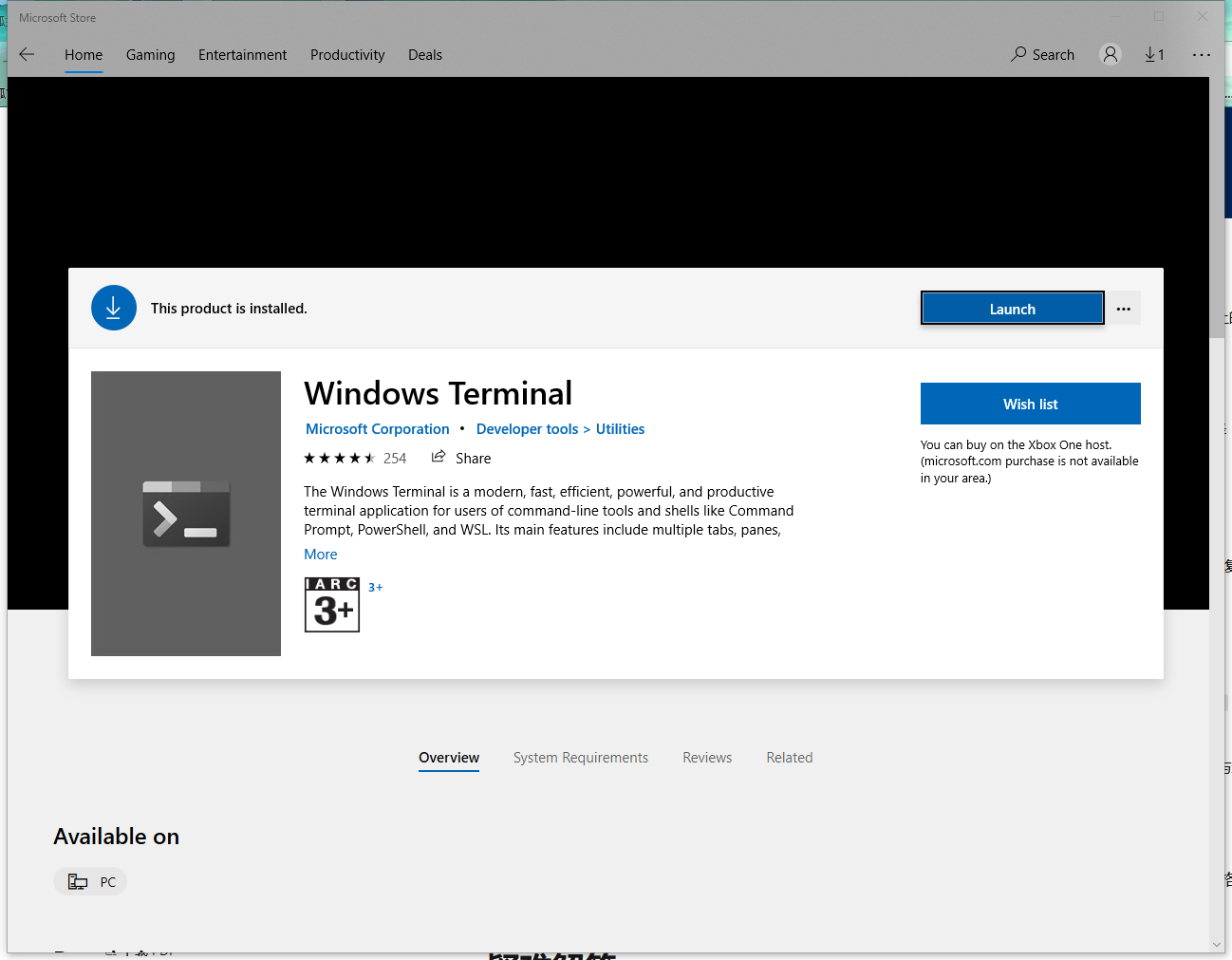
Task: Maximize the Microsoft Store window
Action: point(1159,16)
